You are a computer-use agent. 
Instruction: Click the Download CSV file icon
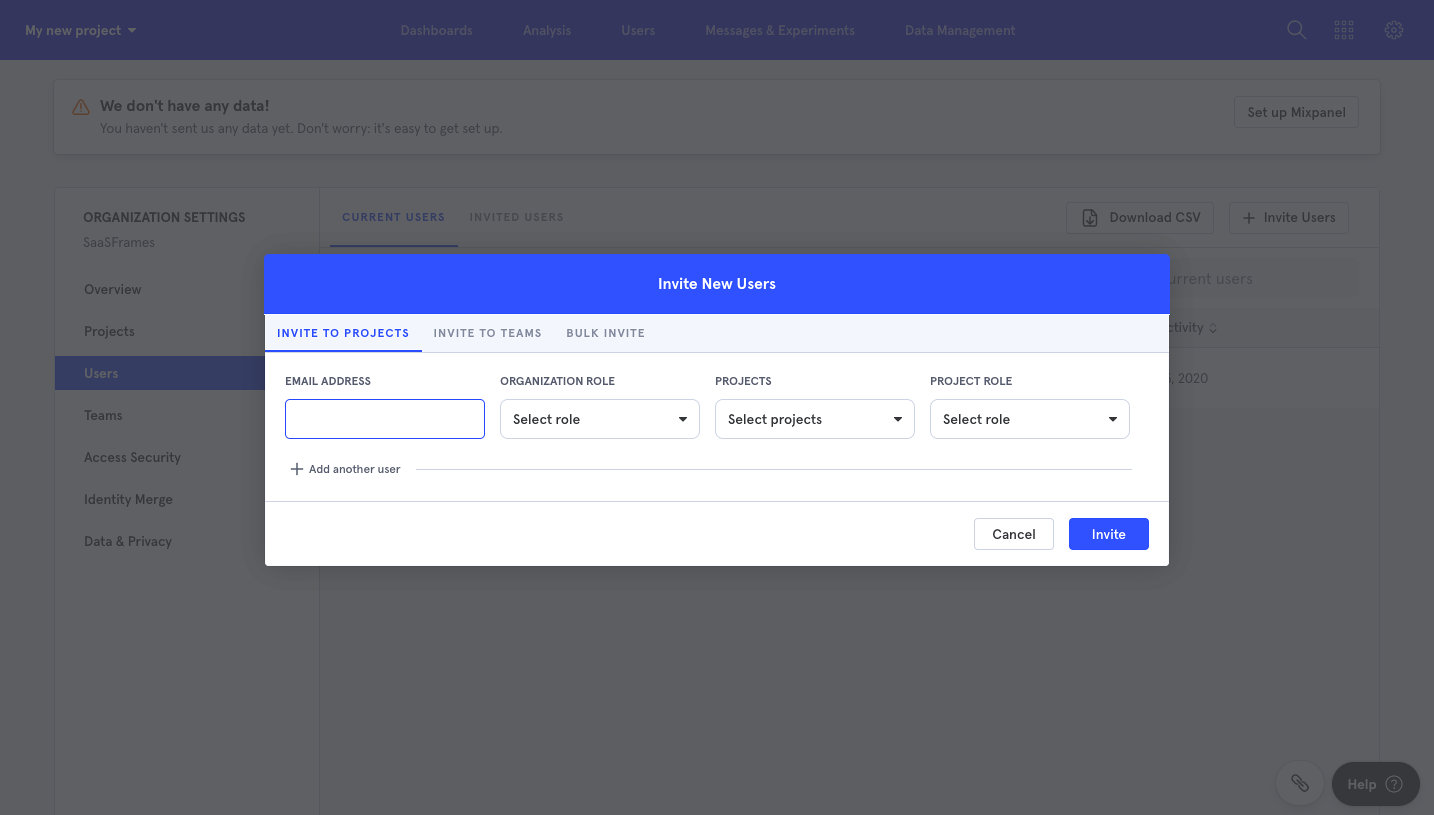(x=1090, y=217)
